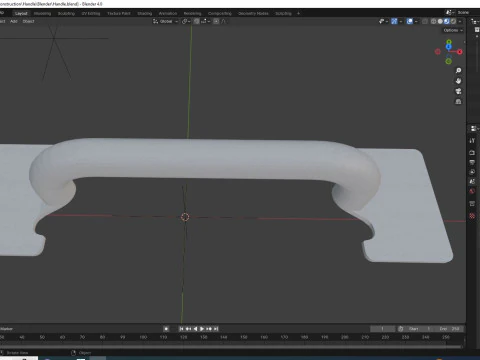Open the Output properties tab
This screenshot has width=480, height=360.
pyautogui.click(x=472, y=162)
